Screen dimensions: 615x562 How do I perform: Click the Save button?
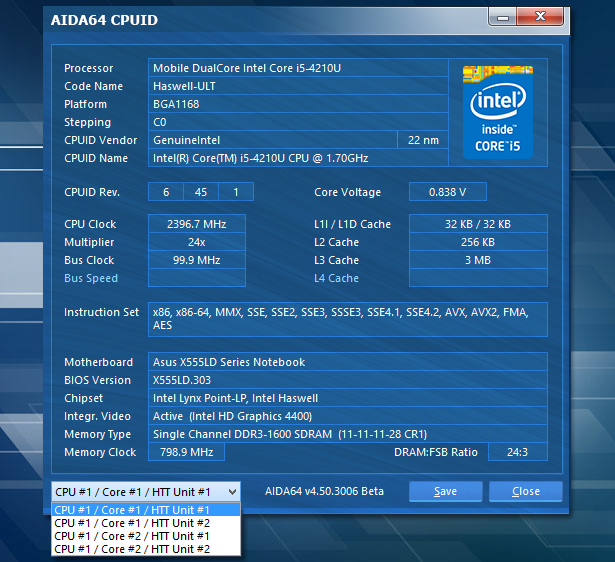tap(446, 491)
